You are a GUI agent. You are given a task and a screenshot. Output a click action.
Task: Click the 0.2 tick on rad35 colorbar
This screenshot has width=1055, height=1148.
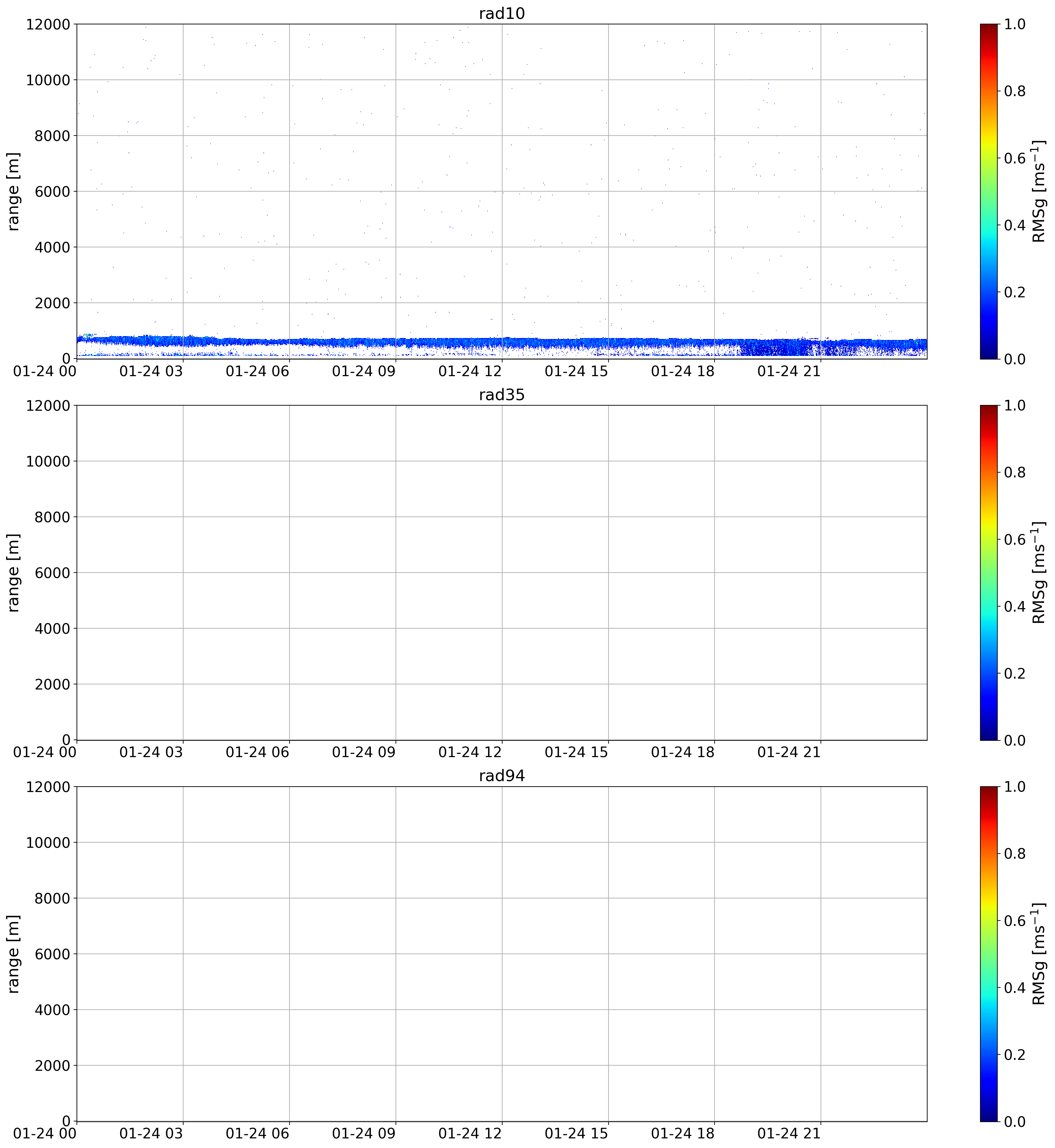[x=1015, y=673]
